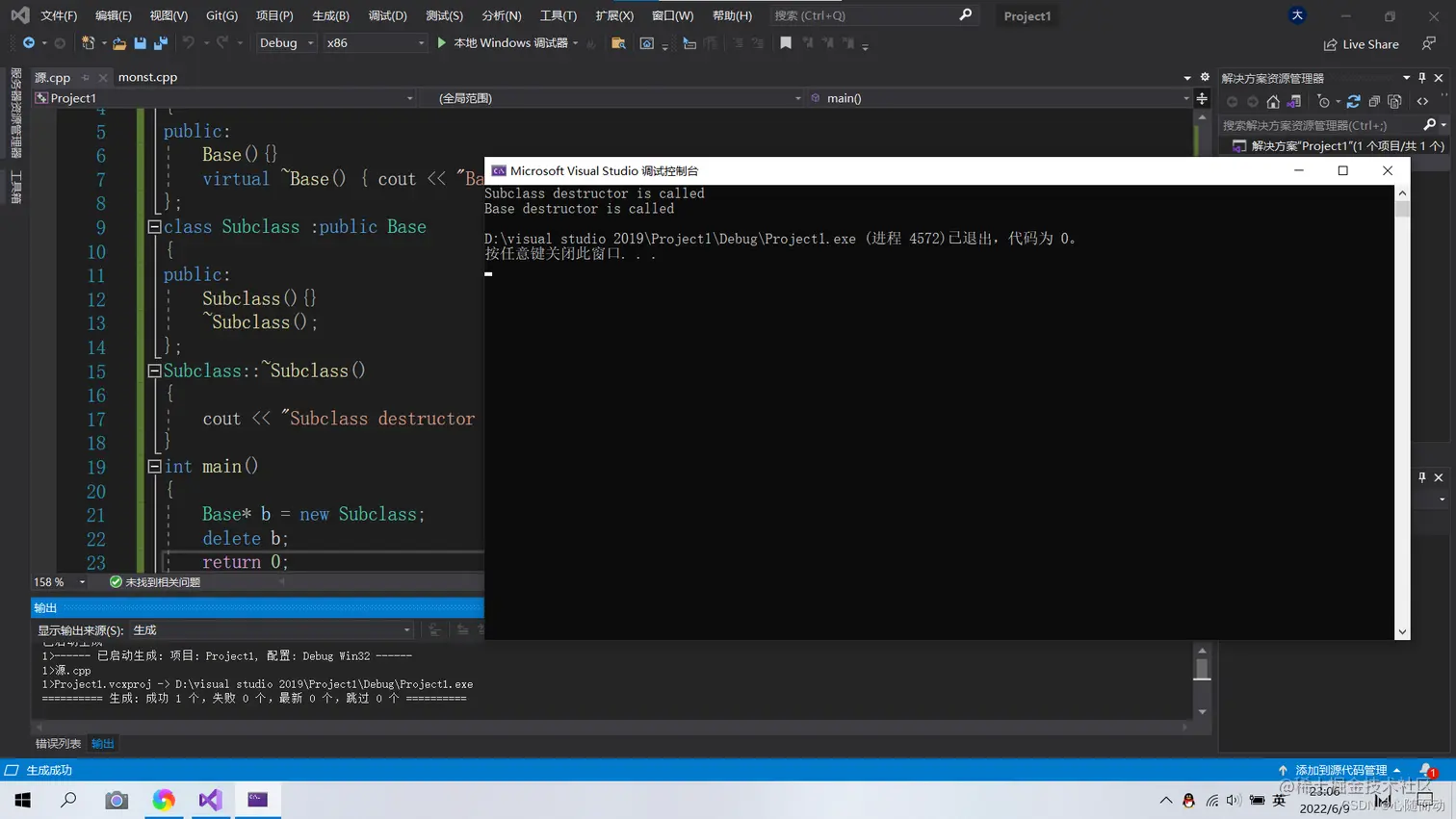Close the 源.cpp tab
Viewport: 1456px width, 819px height.
click(102, 77)
